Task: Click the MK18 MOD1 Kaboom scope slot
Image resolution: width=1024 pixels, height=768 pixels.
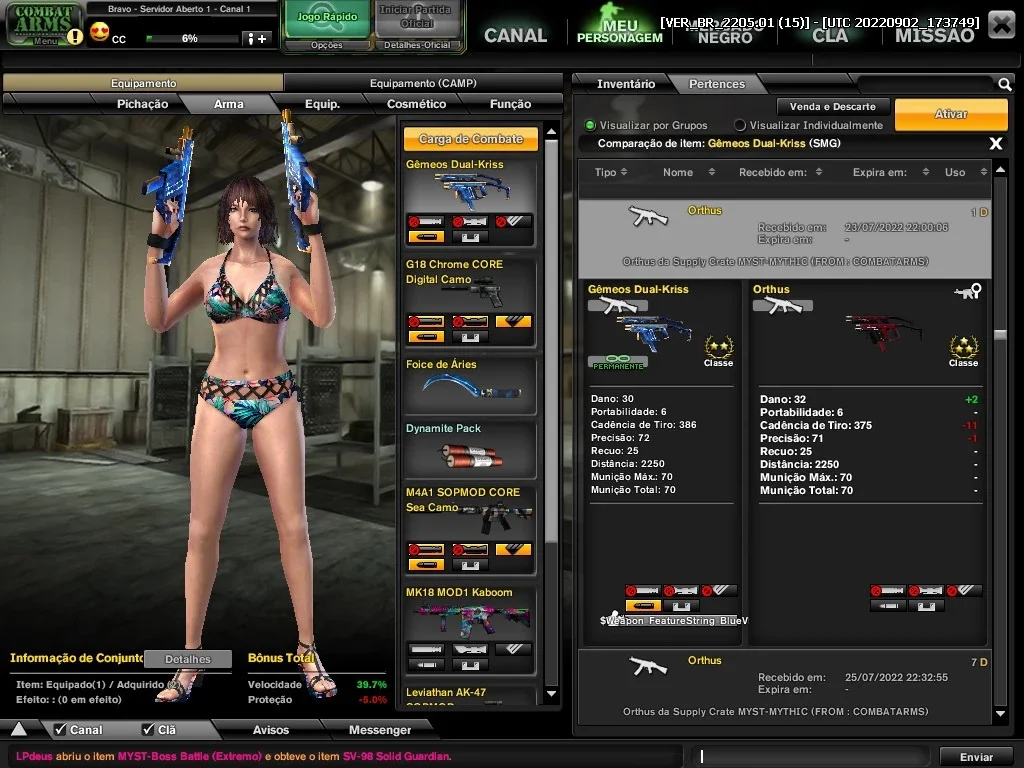Action: coord(470,649)
